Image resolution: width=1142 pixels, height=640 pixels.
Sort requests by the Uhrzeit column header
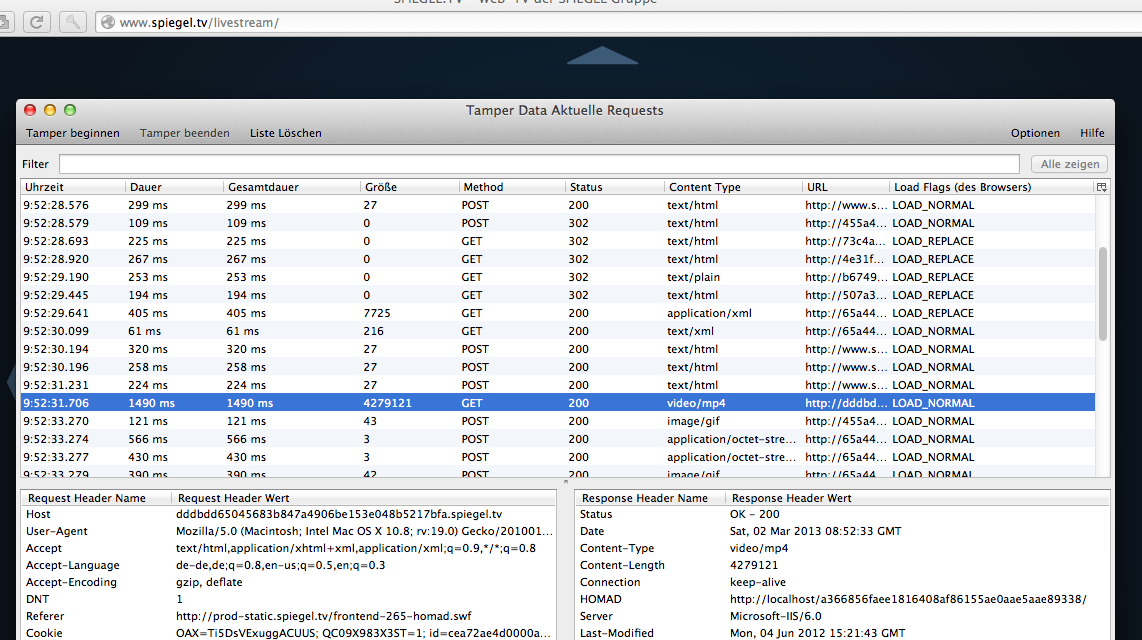(72, 187)
